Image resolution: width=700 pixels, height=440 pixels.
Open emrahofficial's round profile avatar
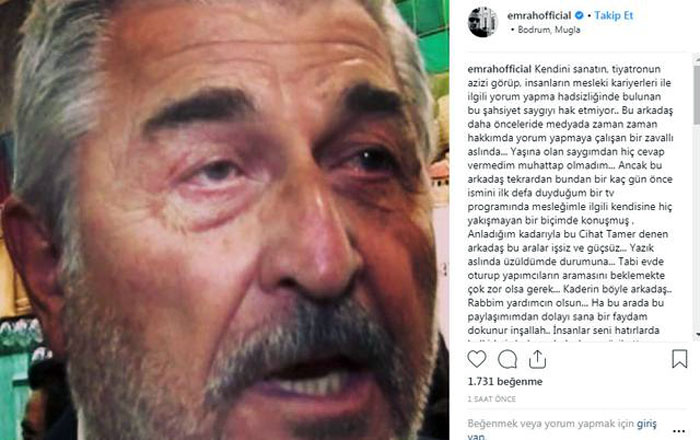(x=482, y=22)
